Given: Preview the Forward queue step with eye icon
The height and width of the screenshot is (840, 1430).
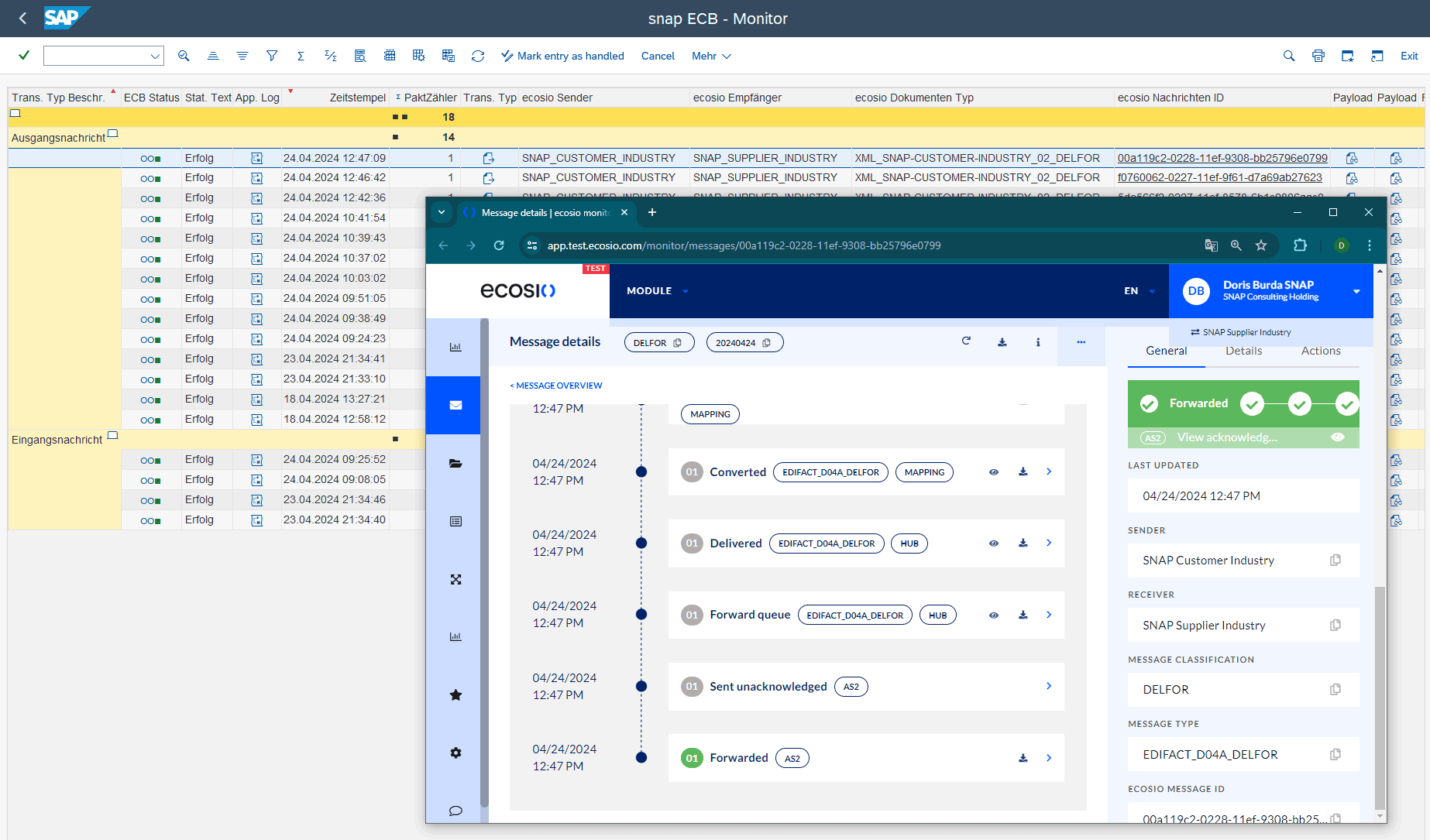Looking at the screenshot, I should pos(993,615).
